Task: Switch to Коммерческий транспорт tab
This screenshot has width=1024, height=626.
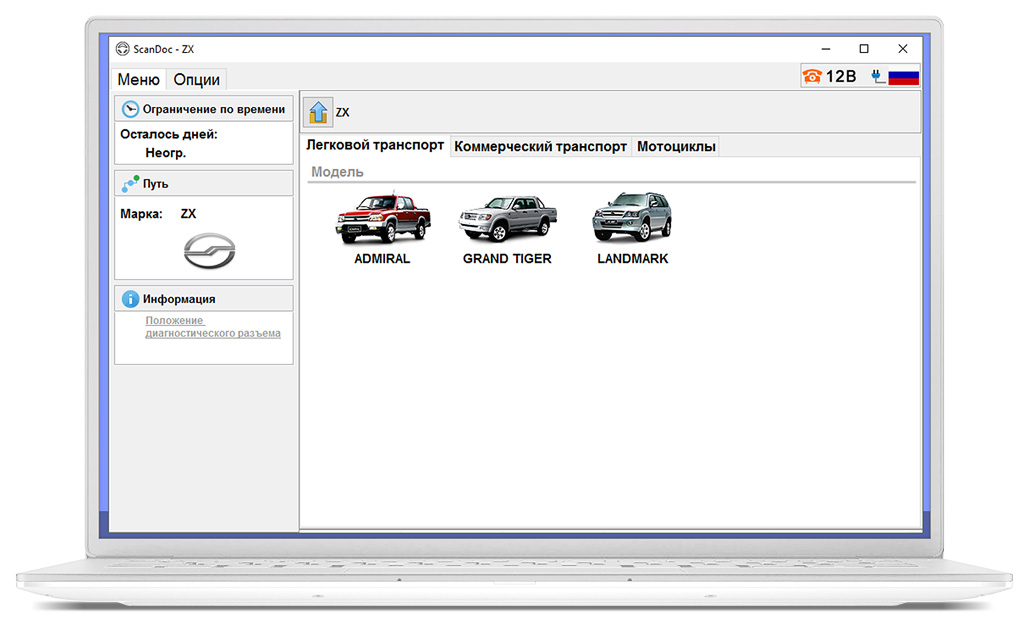Action: coord(541,146)
